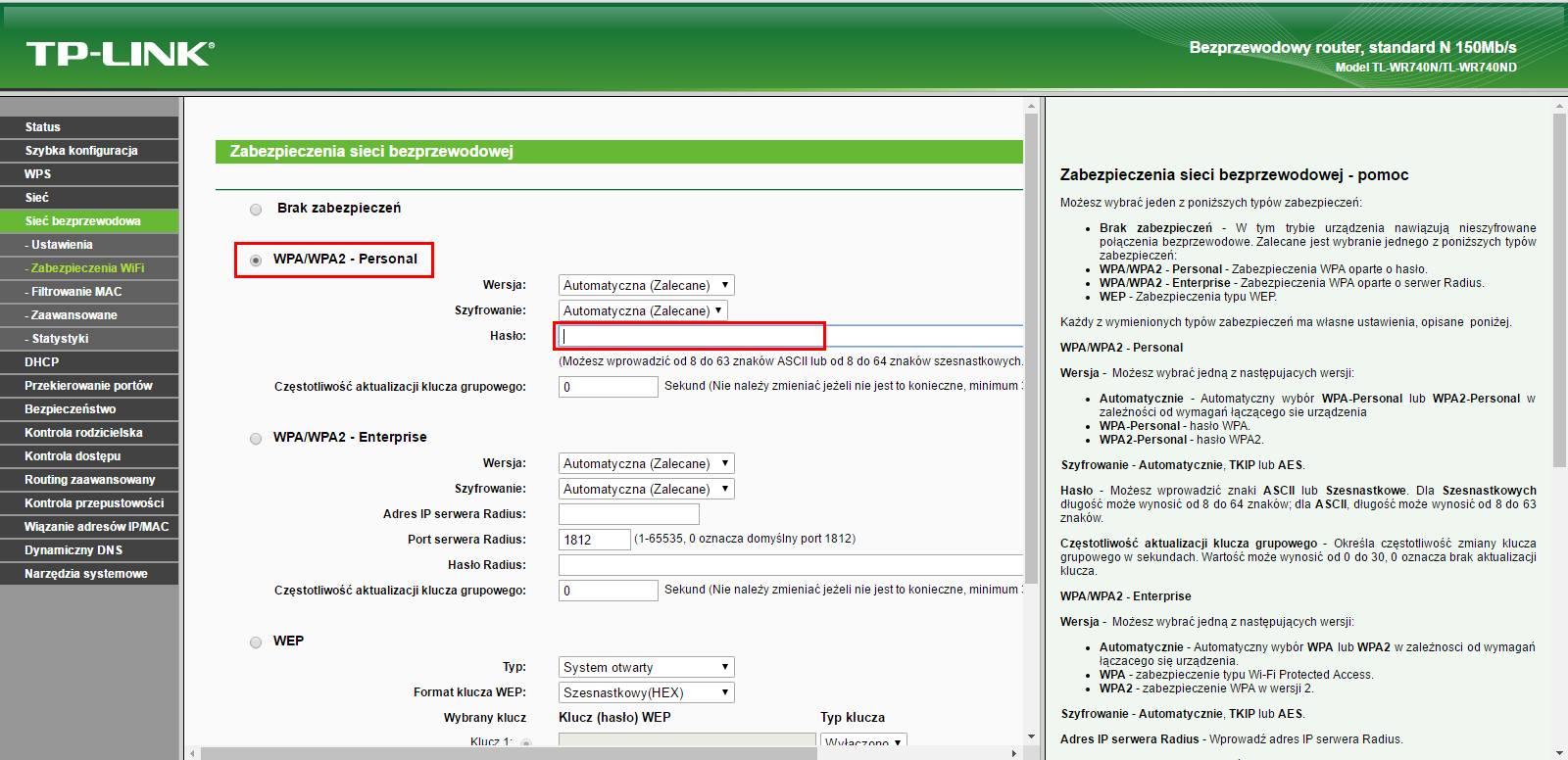Viewport: 1568px width, 760px height.
Task: Click the help title Zabezpieczenia sieci bezprzewodowej - pomoc
Action: point(1234,175)
